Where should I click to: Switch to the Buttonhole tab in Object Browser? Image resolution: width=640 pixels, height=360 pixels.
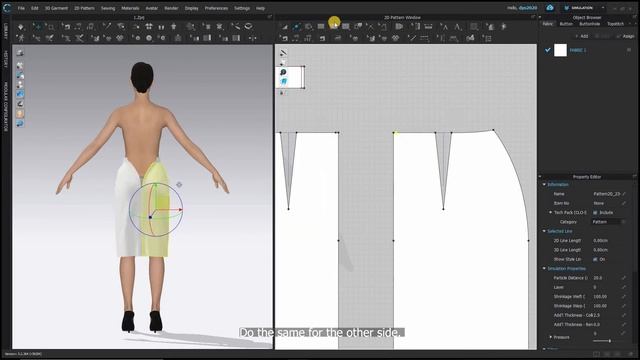pos(590,24)
